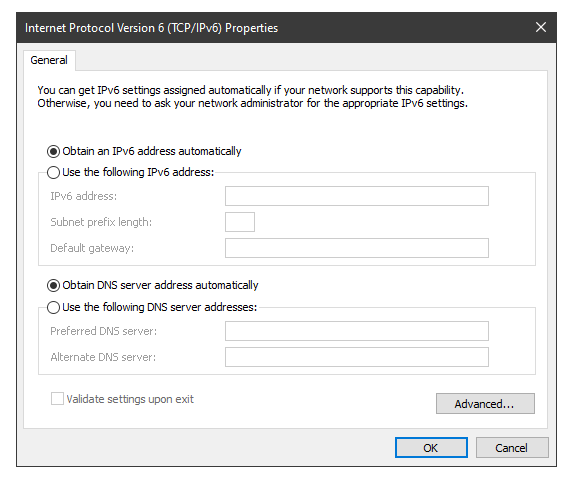This screenshot has height=482, width=573.
Task: Click the IPv6 address input field
Action: pos(357,196)
